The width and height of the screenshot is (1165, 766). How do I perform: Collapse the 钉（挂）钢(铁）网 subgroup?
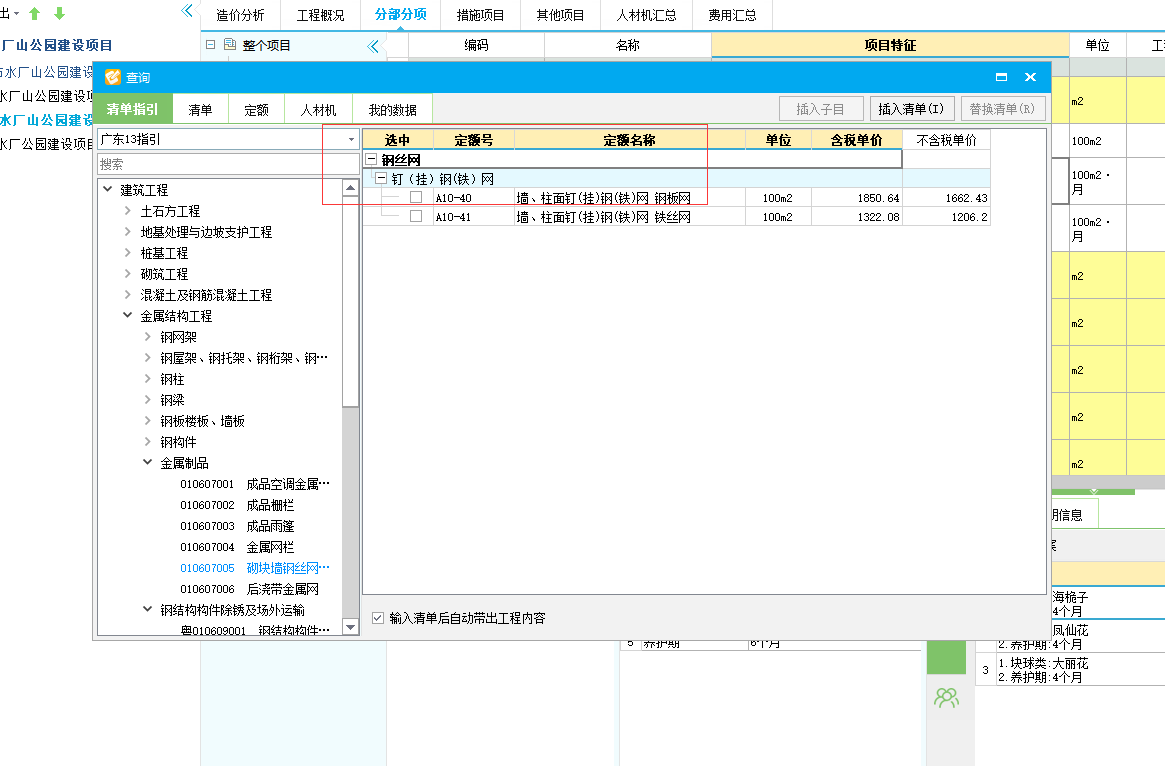[x=381, y=178]
